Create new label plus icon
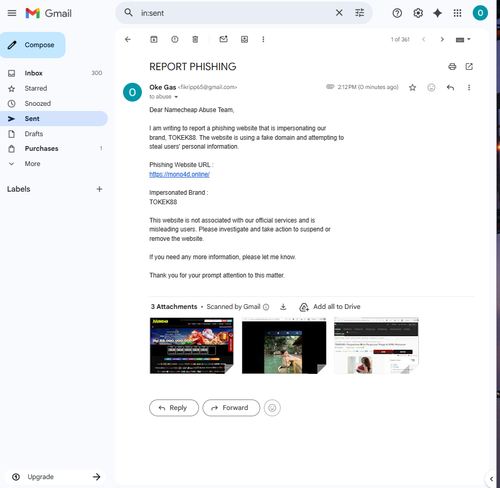500x488 pixels. [x=99, y=189]
